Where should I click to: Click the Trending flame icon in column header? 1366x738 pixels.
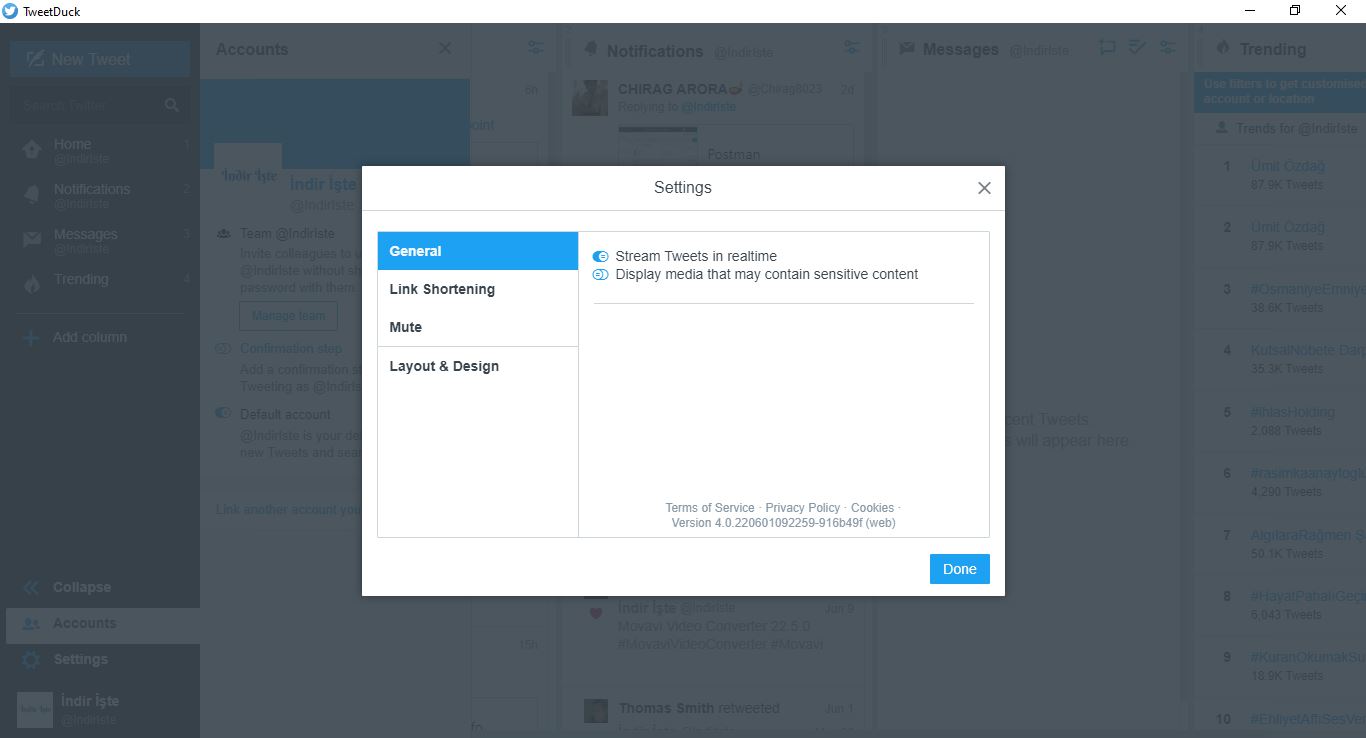(x=1222, y=49)
